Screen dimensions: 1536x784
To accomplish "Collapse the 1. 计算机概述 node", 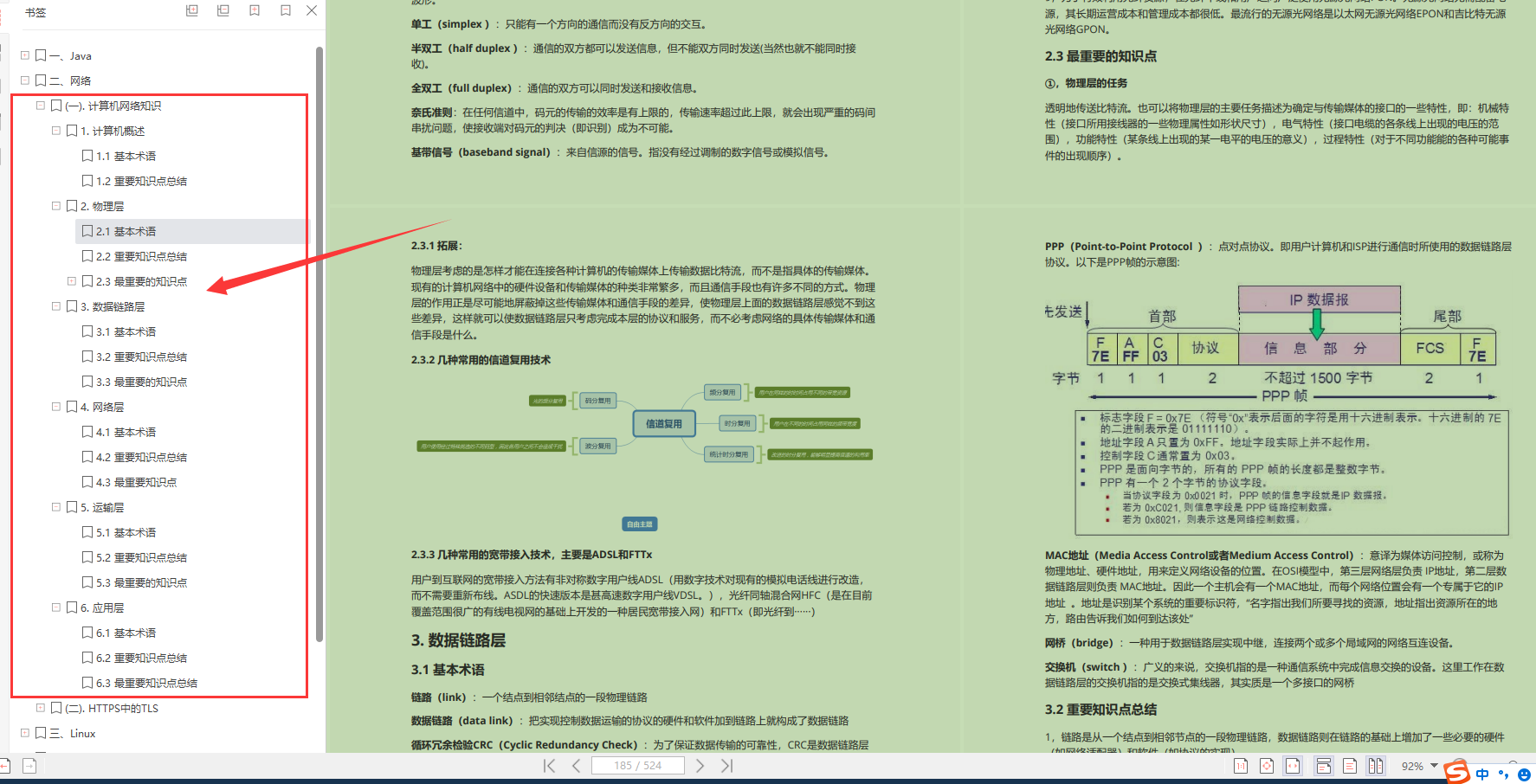I will [56, 131].
